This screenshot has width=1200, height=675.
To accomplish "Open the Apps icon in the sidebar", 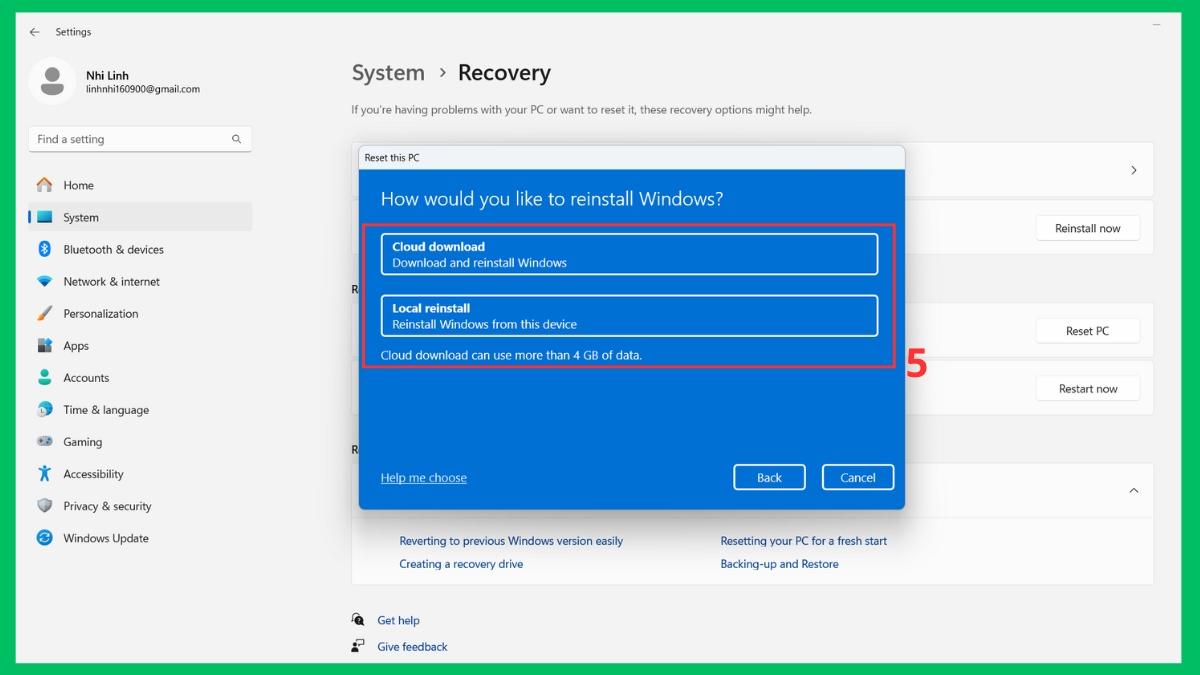I will coord(45,345).
